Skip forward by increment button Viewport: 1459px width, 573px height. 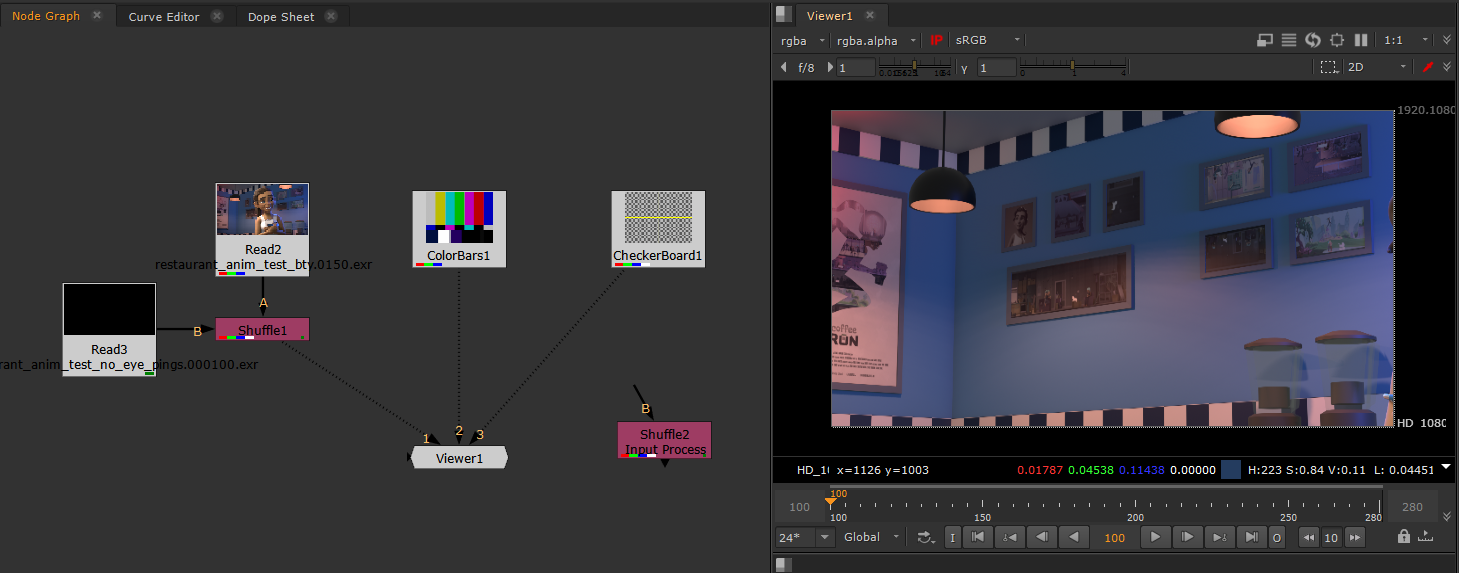click(1355, 538)
